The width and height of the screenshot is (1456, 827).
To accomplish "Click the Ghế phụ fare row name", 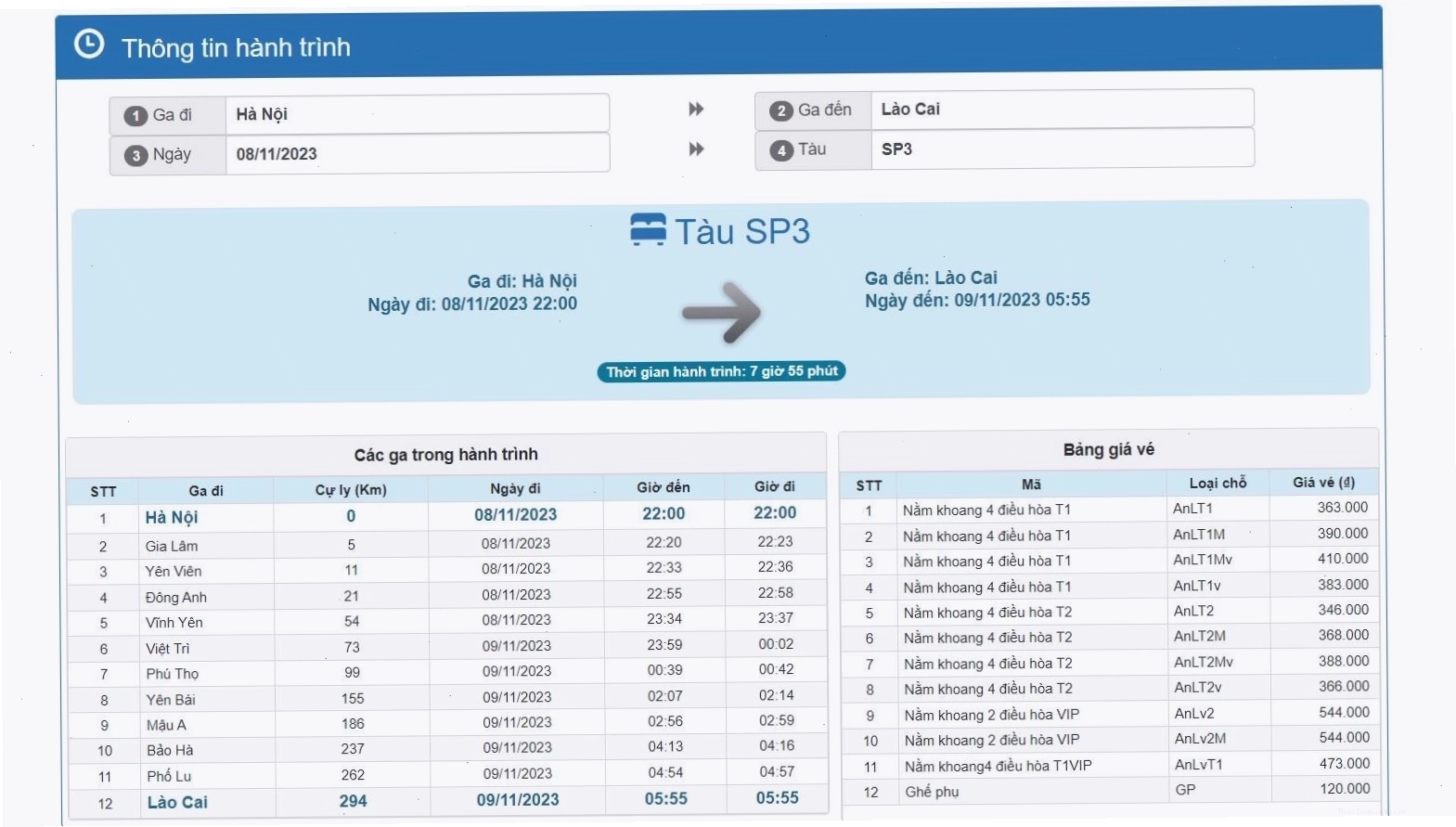I will click(x=932, y=792).
